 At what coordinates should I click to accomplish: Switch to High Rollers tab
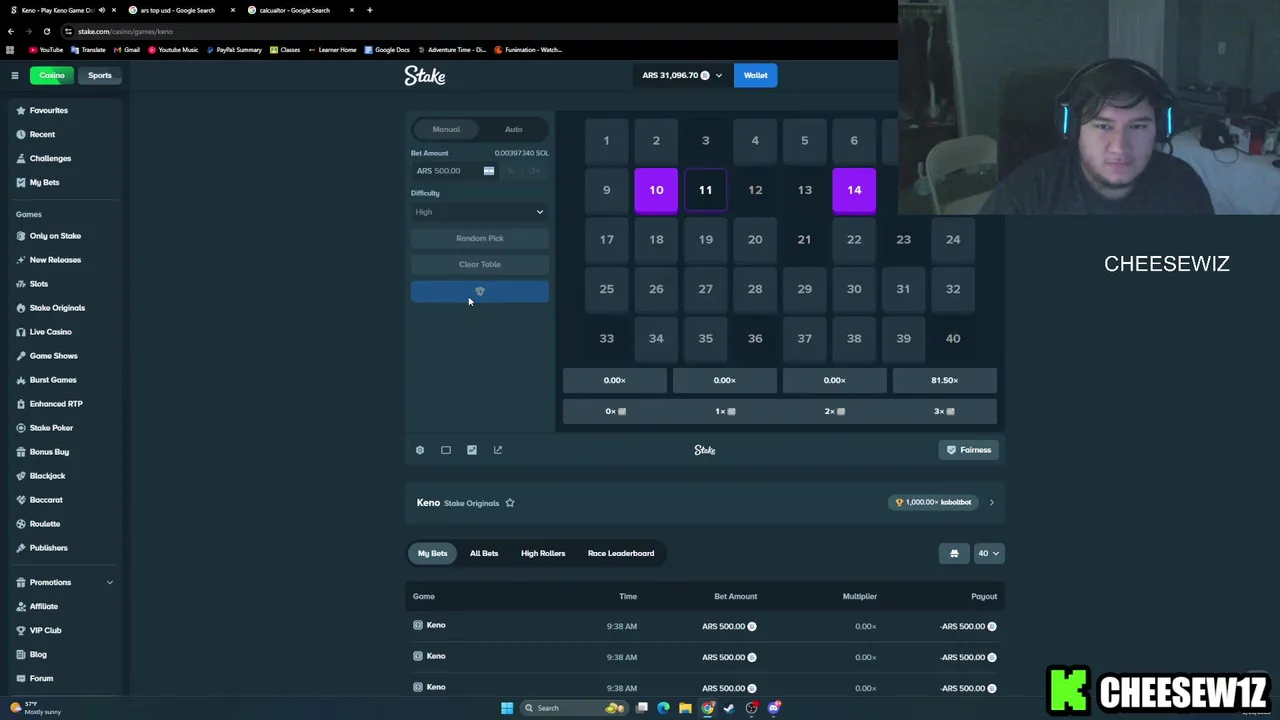point(543,553)
